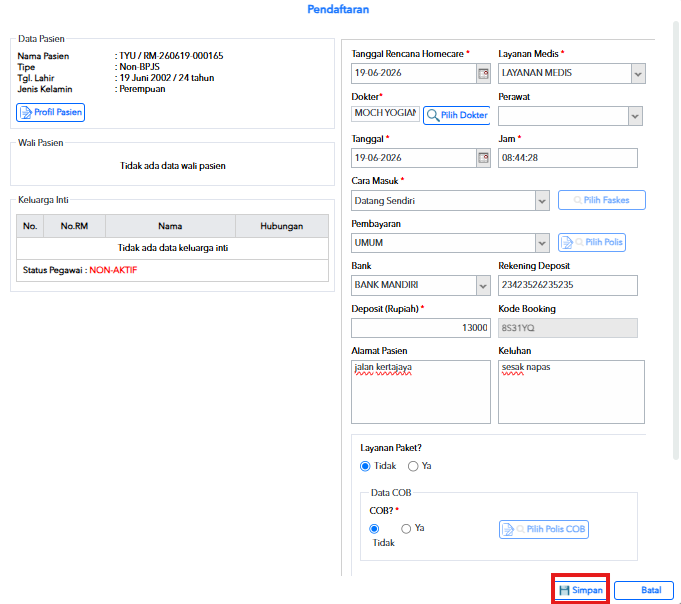Open calendar picker for Tanggal field
This screenshot has width=681, height=604.
click(483, 158)
